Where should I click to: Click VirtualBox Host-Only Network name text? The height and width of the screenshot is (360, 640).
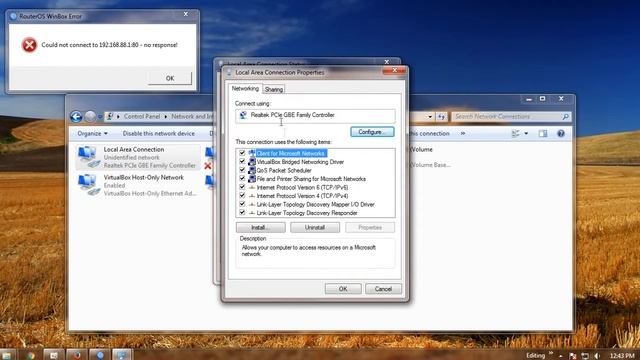click(x=144, y=177)
